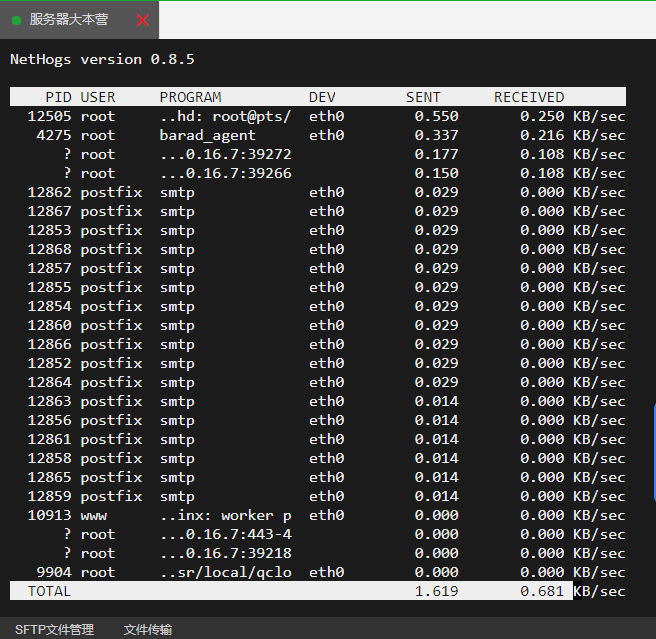Select the barad_agent program name

(208, 136)
